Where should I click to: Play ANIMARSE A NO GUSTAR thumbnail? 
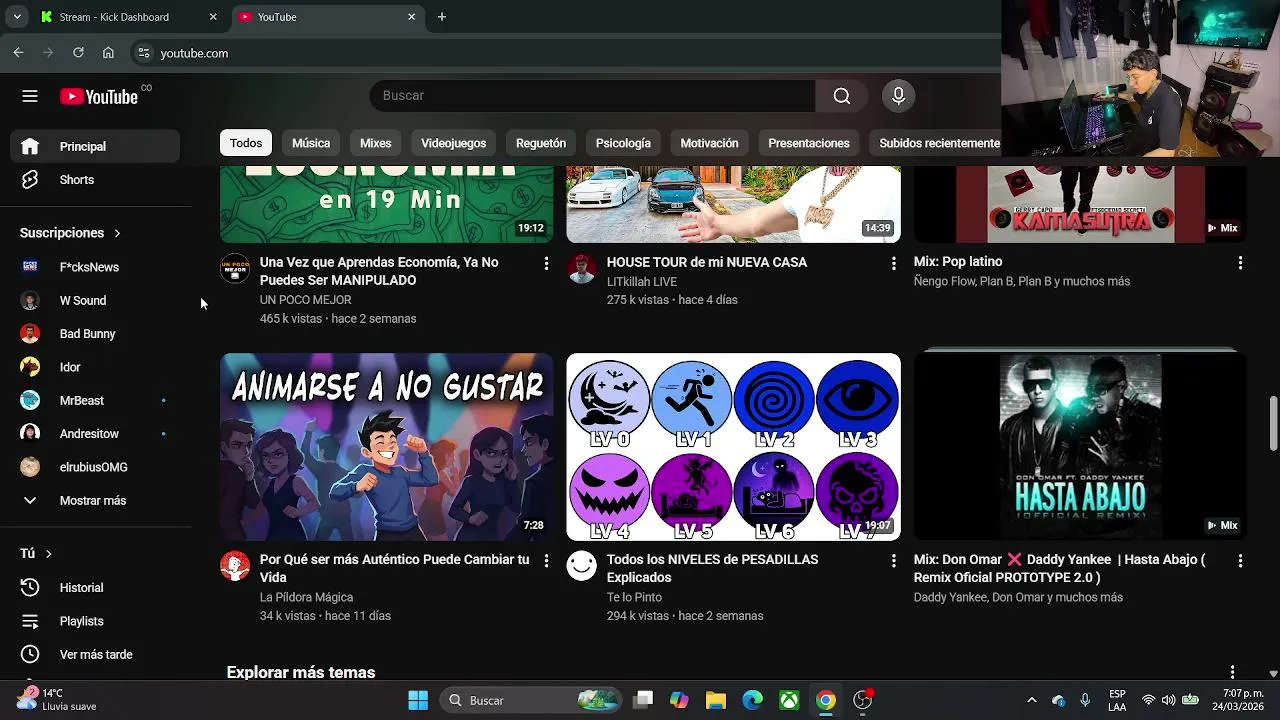386,447
